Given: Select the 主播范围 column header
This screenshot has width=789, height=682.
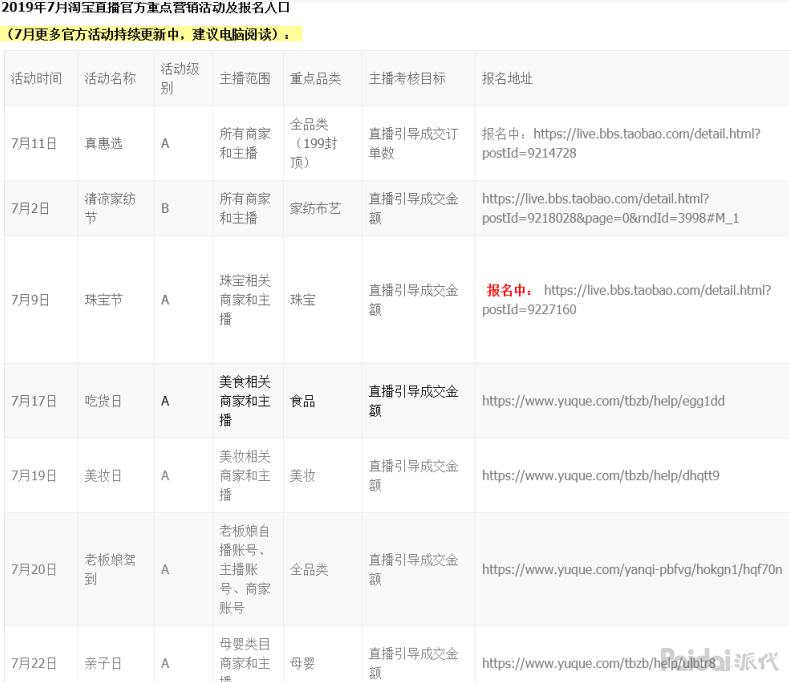Looking at the screenshot, I should (x=245, y=79).
